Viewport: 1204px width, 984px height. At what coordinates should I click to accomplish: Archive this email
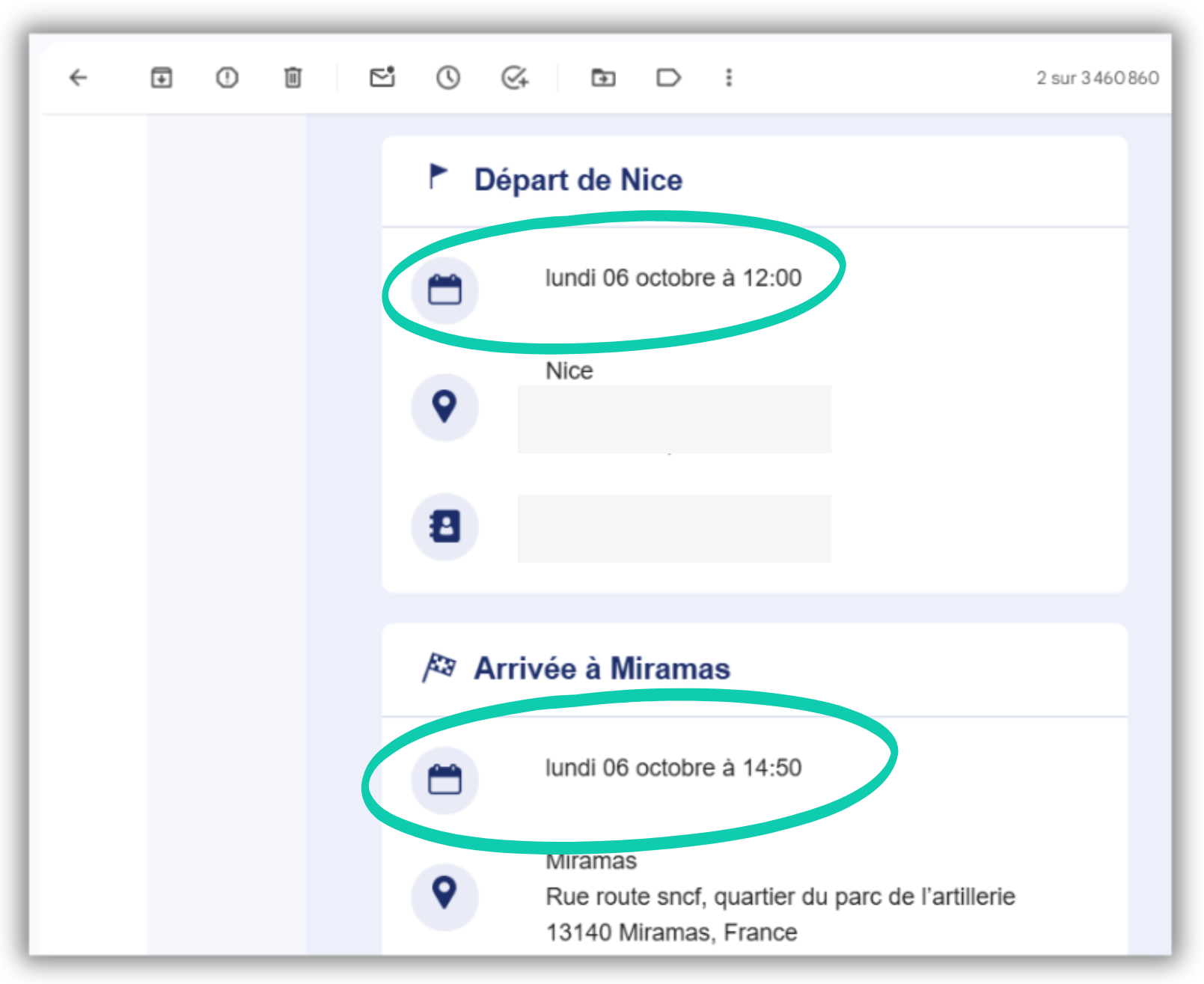tap(162, 77)
